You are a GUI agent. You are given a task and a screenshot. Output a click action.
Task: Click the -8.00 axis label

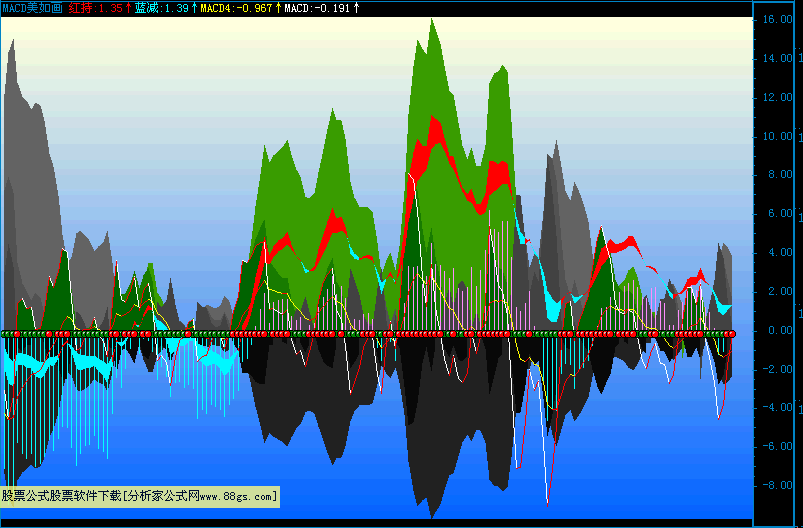click(777, 485)
